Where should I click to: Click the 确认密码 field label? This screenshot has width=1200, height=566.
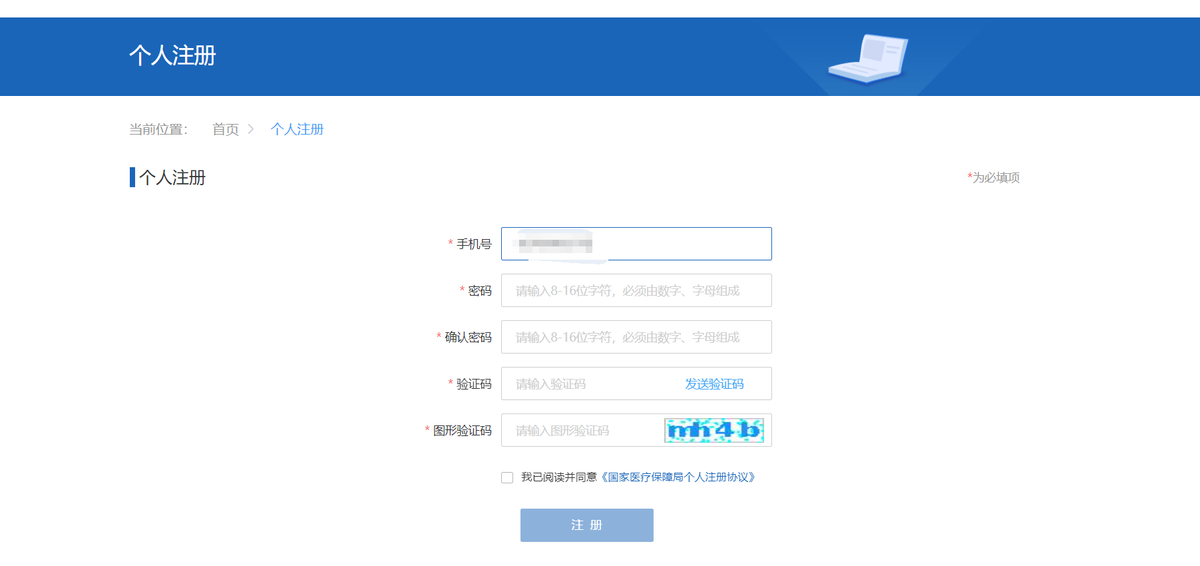(x=468, y=337)
